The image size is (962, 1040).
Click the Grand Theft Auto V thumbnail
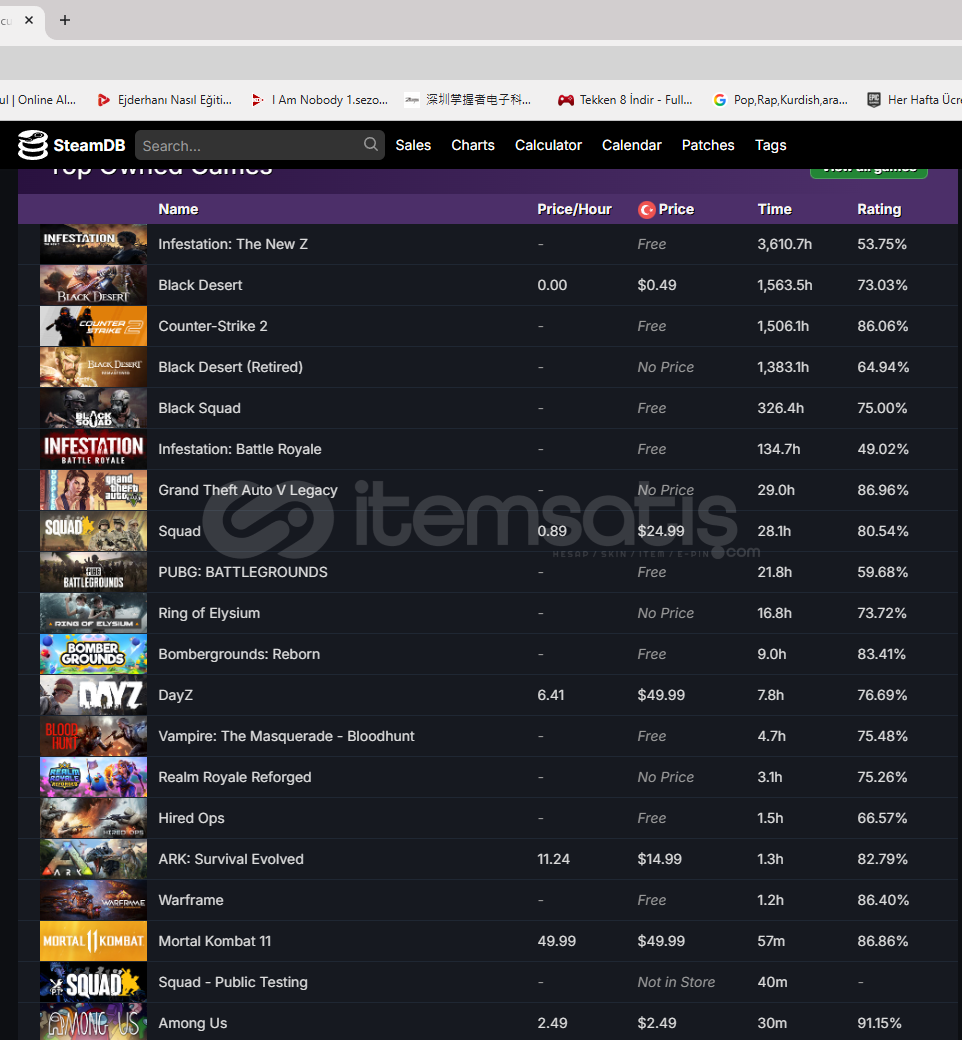pyautogui.click(x=94, y=490)
